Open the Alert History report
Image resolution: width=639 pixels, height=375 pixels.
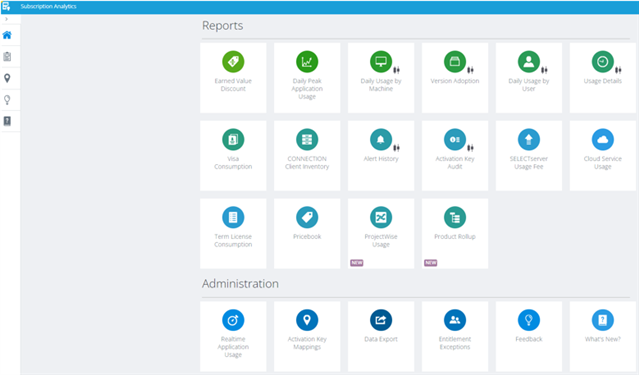(381, 156)
